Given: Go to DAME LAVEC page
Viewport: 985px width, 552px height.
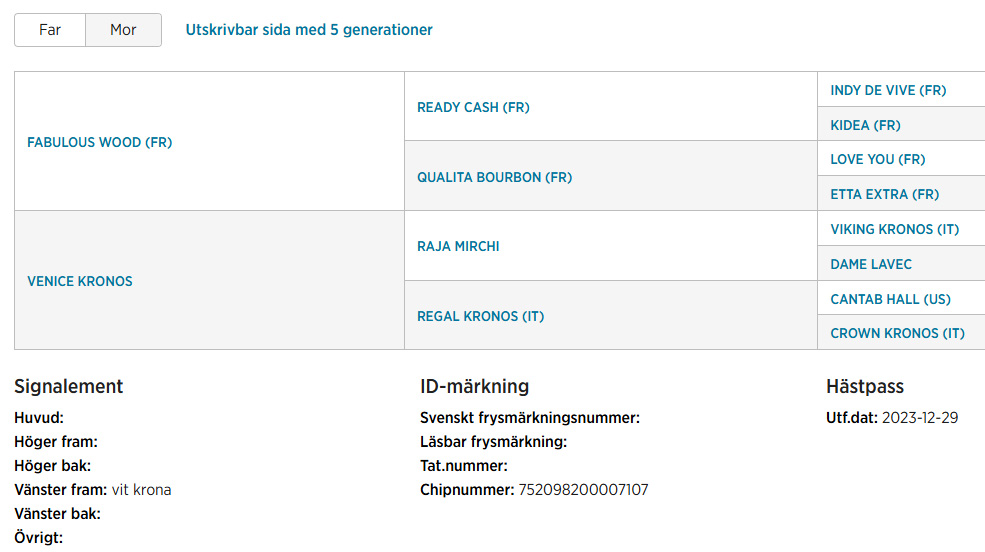Looking at the screenshot, I should 871,264.
